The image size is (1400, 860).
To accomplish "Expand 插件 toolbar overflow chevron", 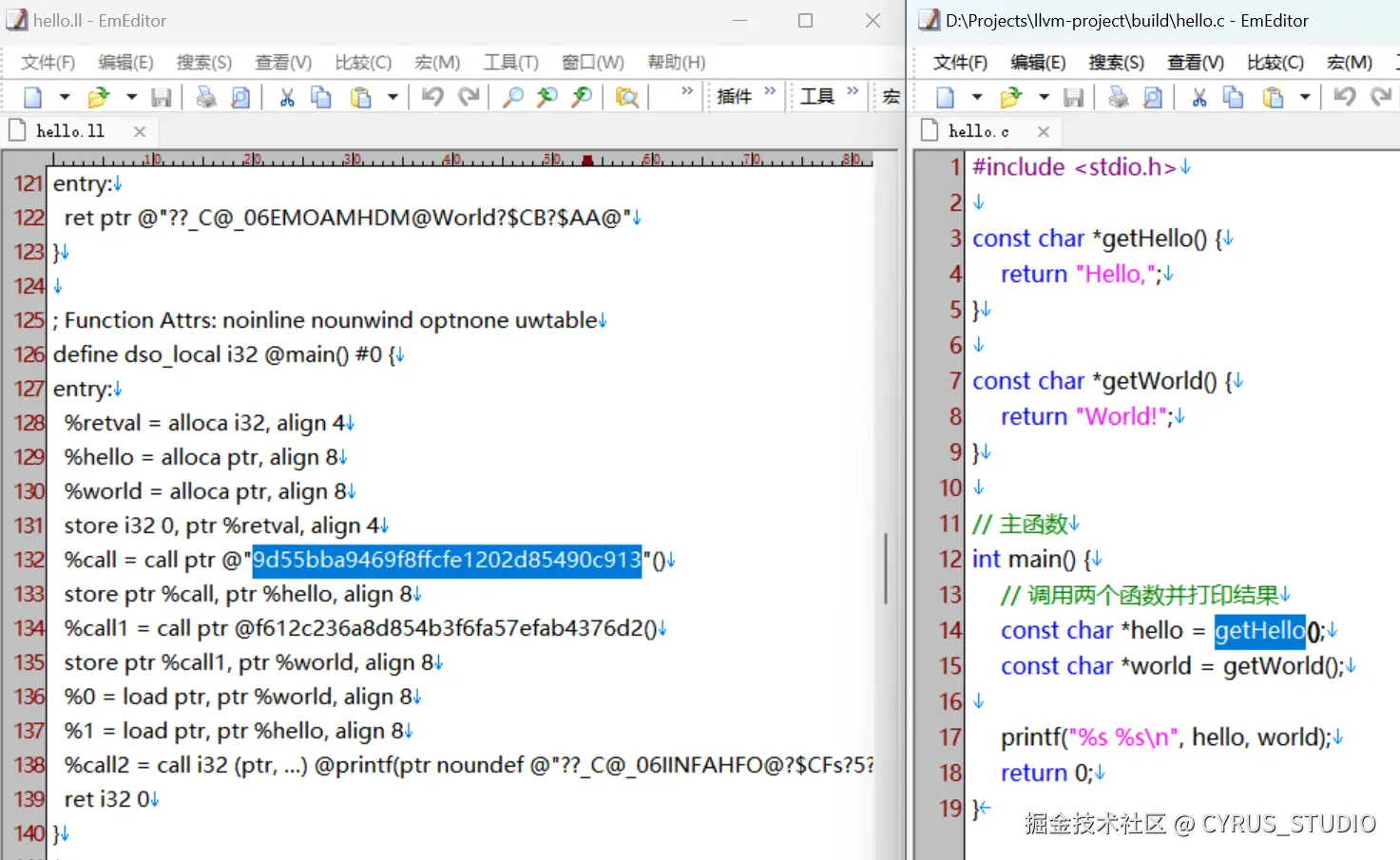I will coord(770,91).
